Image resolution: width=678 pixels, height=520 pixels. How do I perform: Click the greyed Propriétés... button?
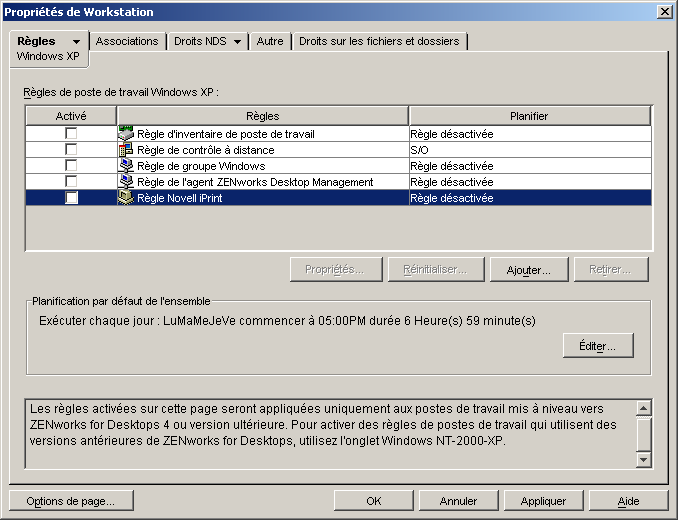tap(336, 270)
